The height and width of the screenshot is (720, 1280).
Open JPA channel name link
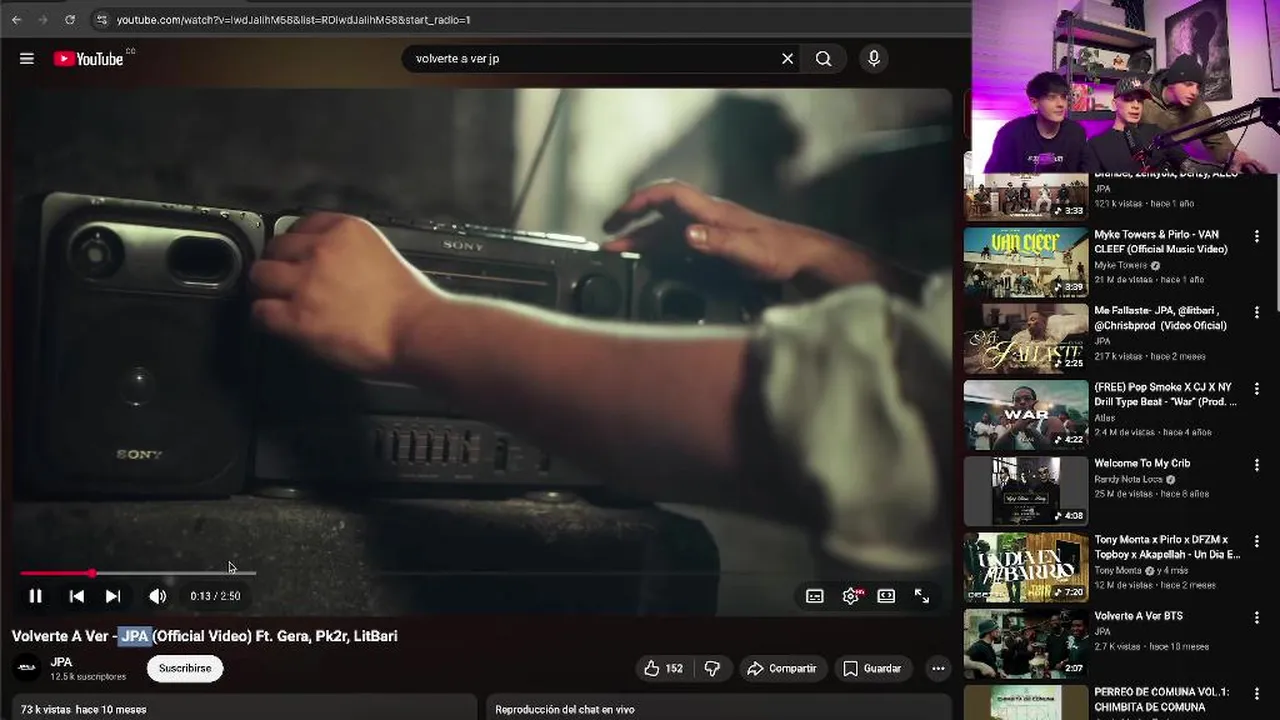(x=61, y=662)
